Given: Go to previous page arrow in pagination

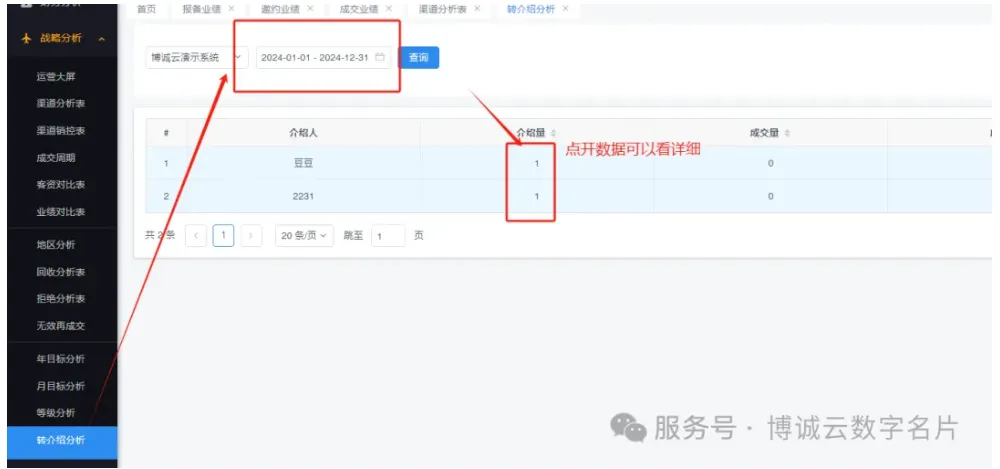Looking at the screenshot, I should click(x=196, y=236).
